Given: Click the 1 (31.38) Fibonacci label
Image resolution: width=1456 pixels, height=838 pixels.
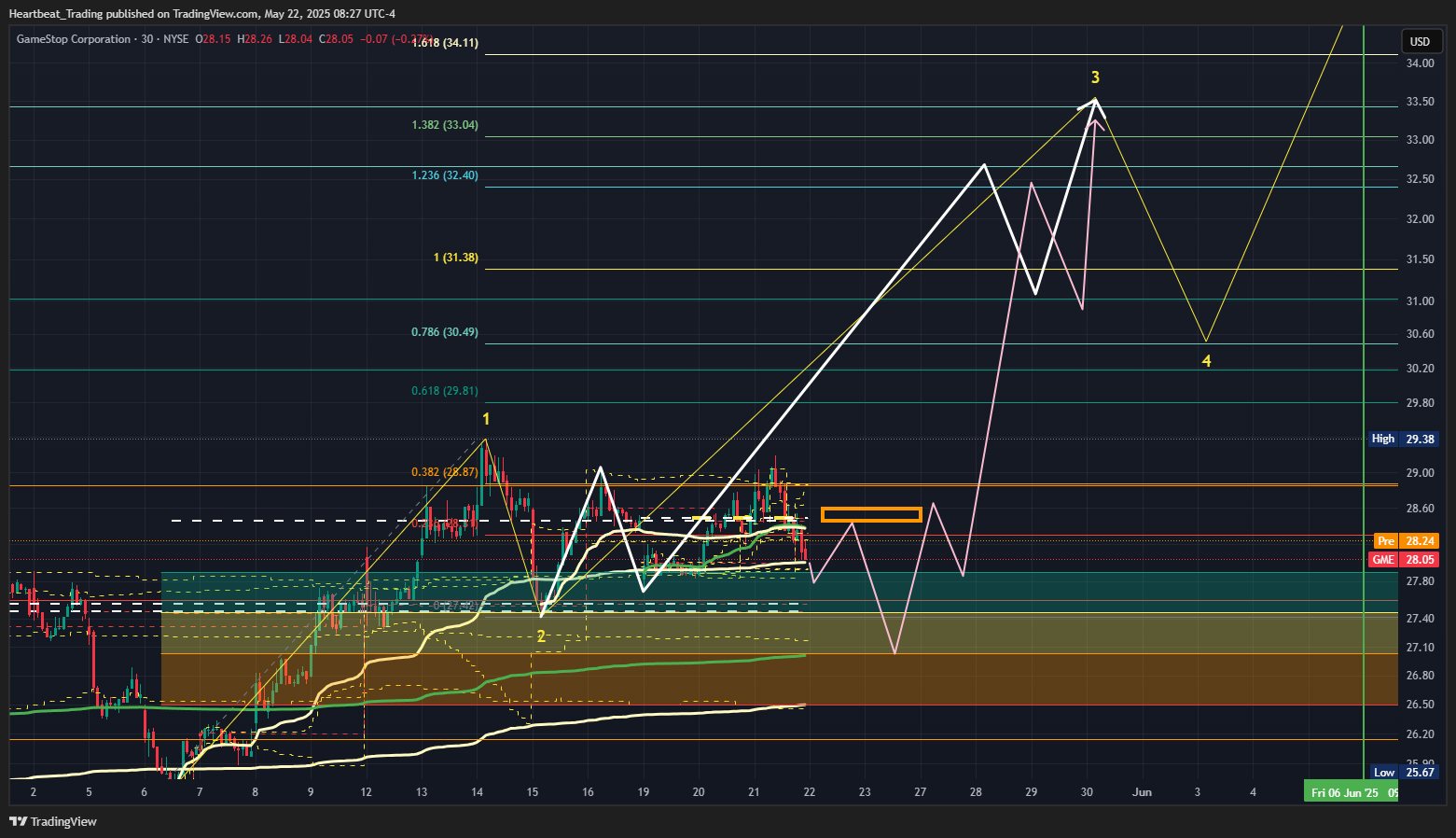Looking at the screenshot, I should pyautogui.click(x=456, y=257).
